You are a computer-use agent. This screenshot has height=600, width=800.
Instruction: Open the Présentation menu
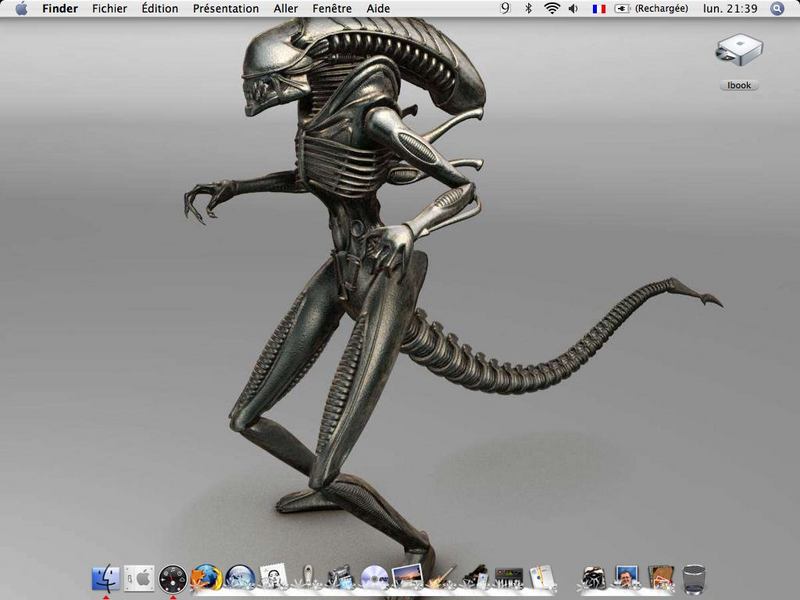[x=226, y=9]
